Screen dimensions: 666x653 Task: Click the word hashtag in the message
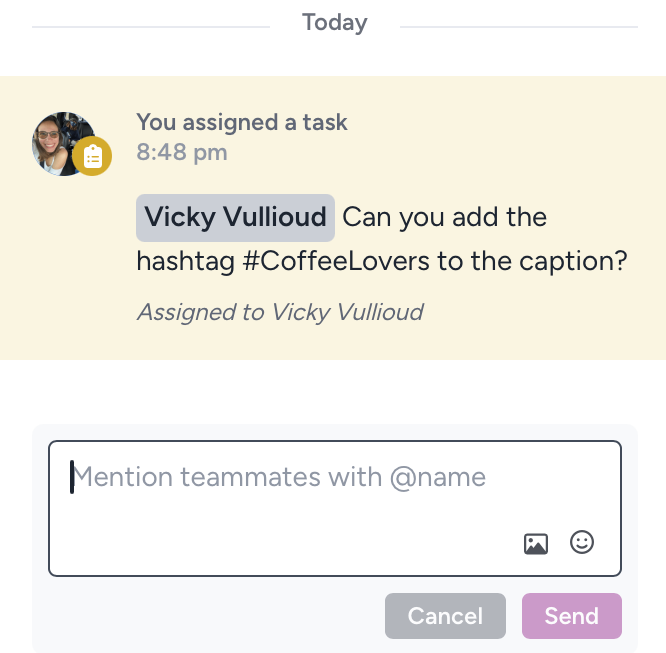(x=186, y=261)
